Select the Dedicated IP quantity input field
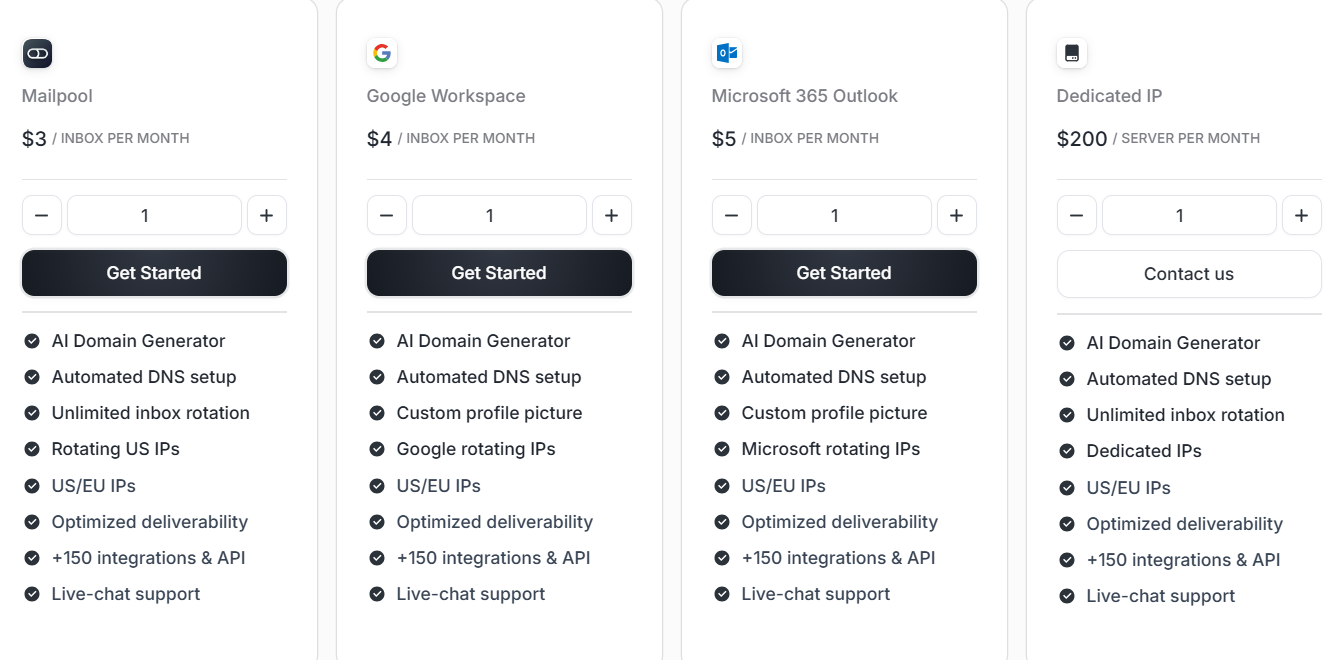The image size is (1341, 660). 1188,214
